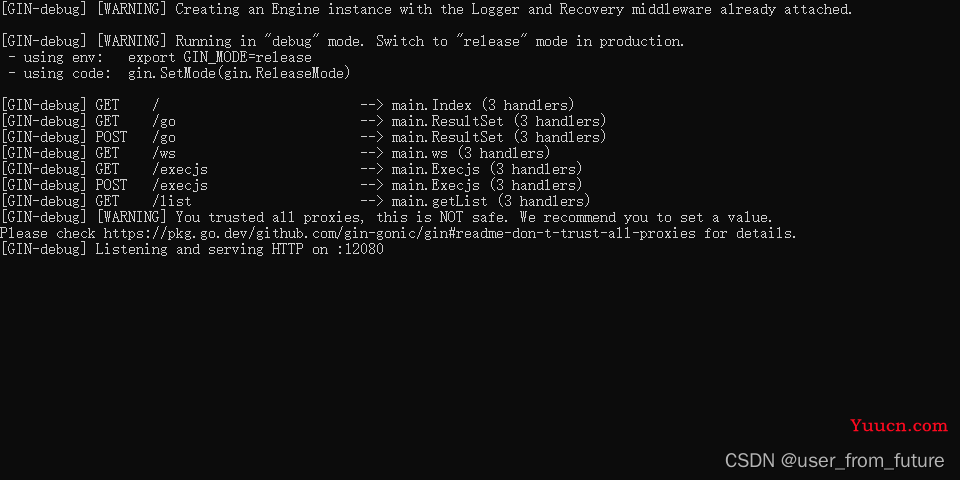Click the main.getList handler text
This screenshot has height=480, width=960.
point(440,201)
